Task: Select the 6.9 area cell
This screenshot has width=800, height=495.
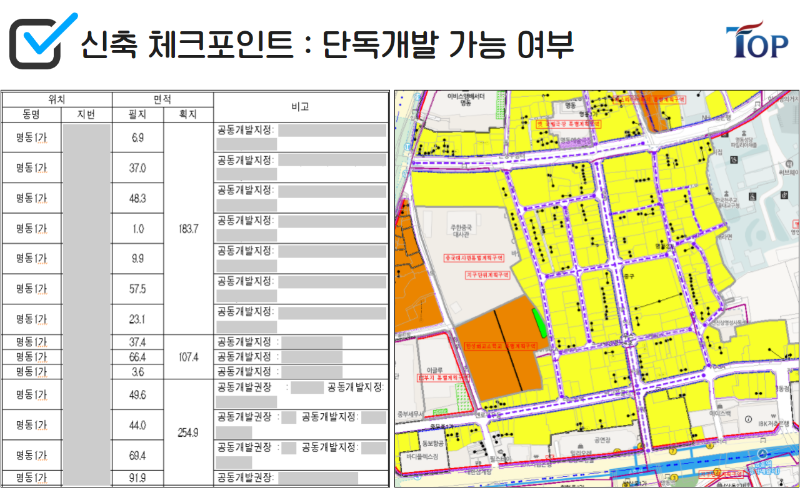Action: (137, 138)
